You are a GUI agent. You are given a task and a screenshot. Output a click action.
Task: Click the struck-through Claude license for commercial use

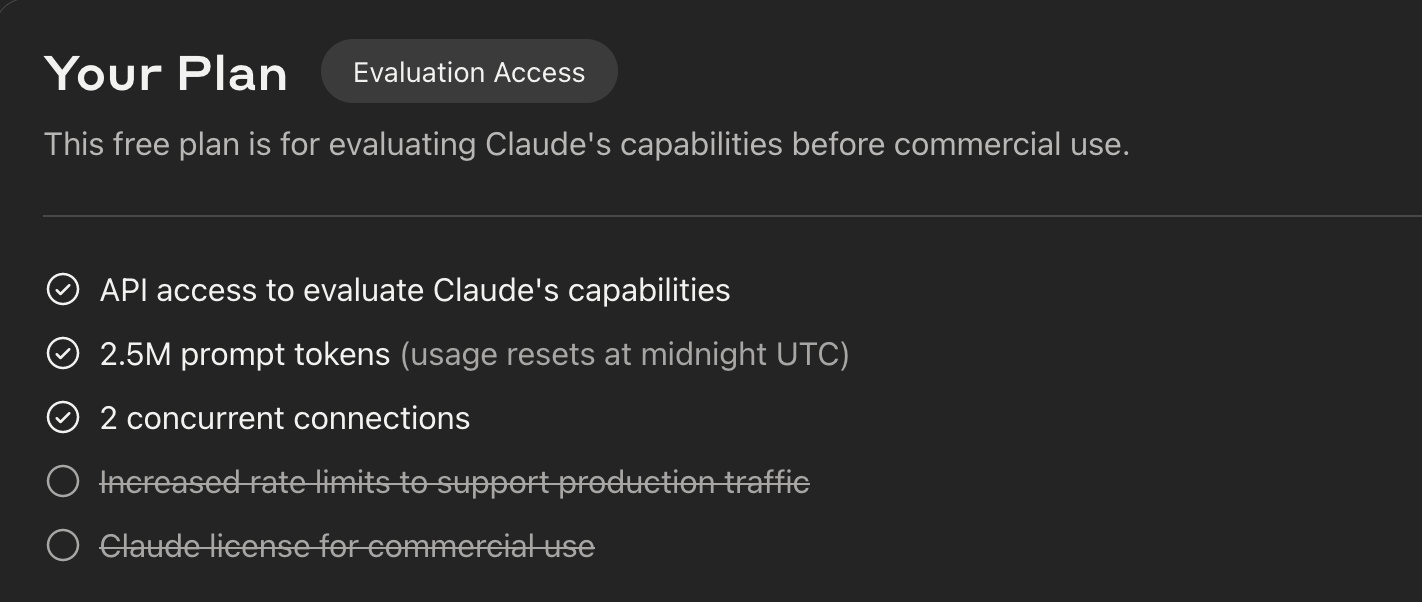coord(347,546)
